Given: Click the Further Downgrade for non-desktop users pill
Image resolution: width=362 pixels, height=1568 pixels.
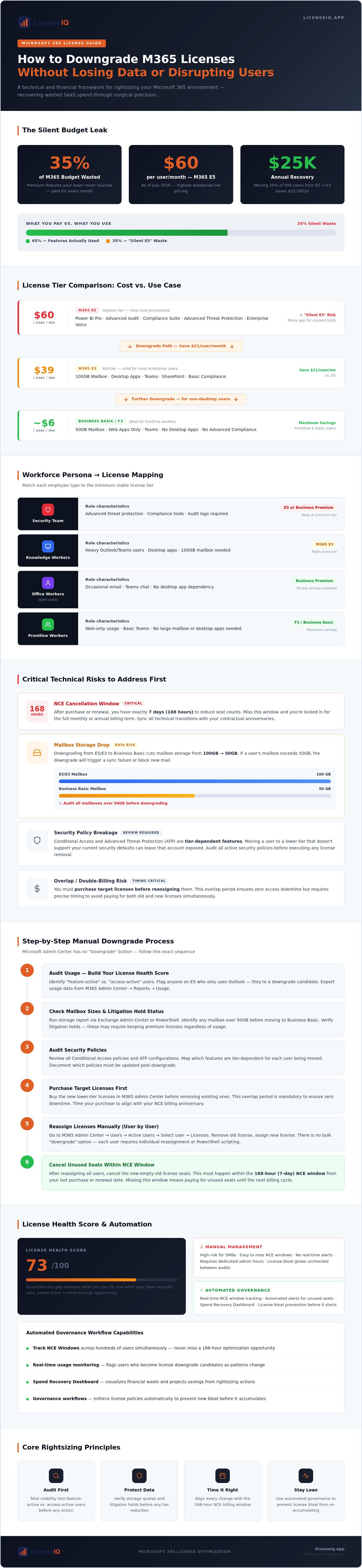Looking at the screenshot, I should (x=181, y=399).
